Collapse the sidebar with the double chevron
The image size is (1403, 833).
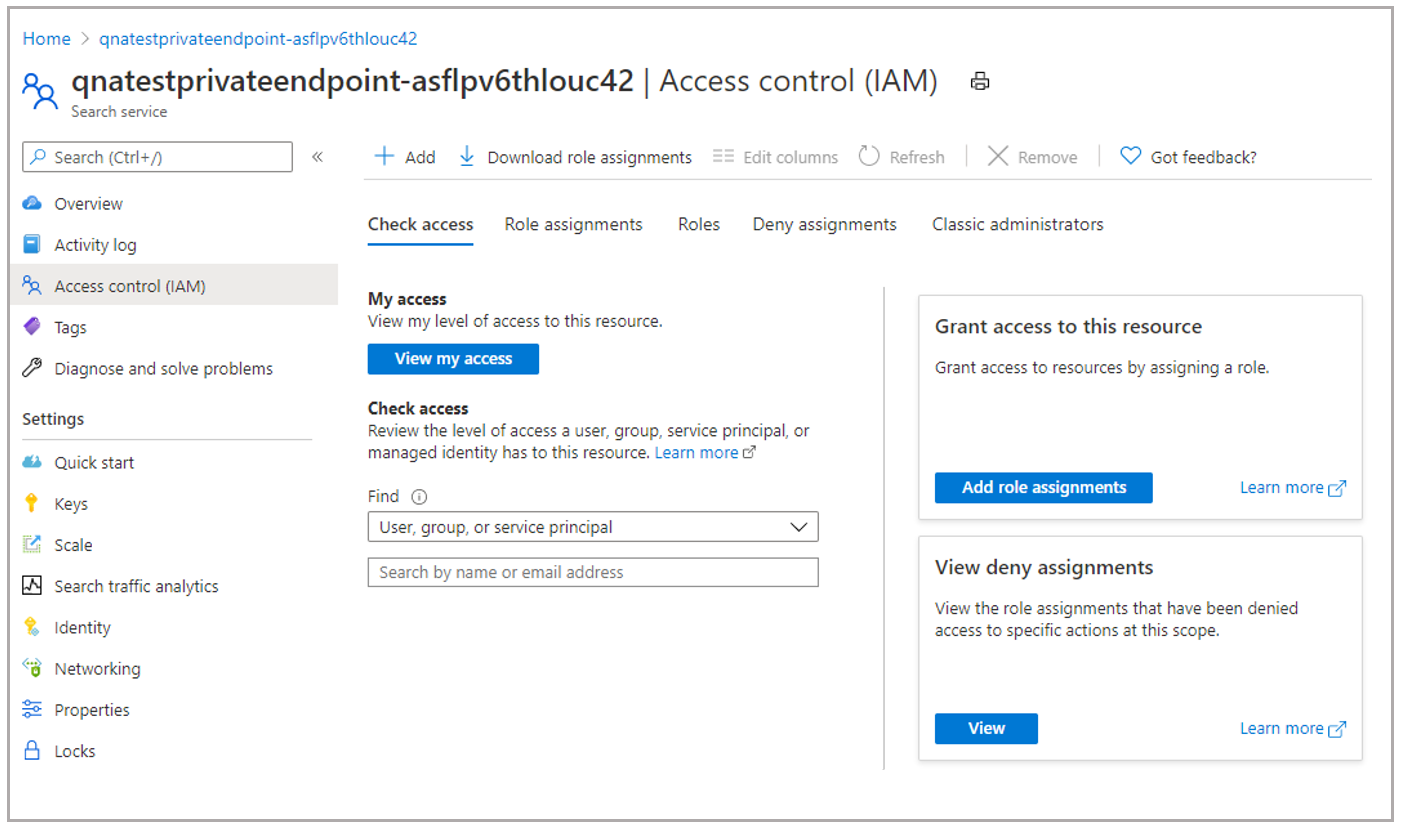pos(317,157)
